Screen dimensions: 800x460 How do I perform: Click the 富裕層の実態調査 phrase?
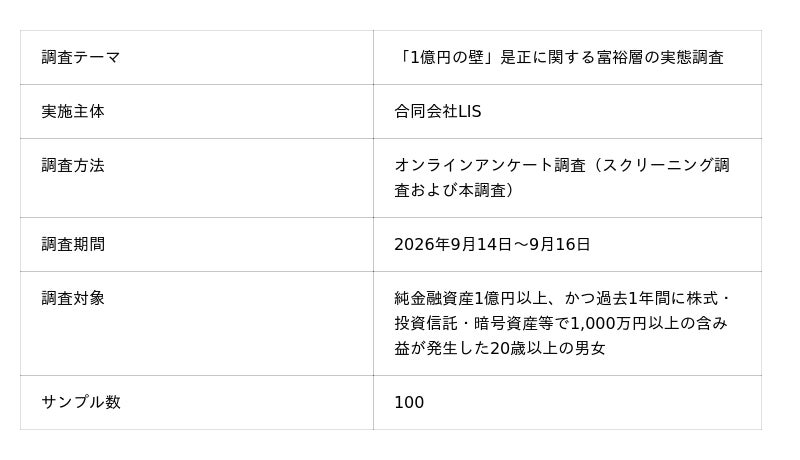click(660, 57)
